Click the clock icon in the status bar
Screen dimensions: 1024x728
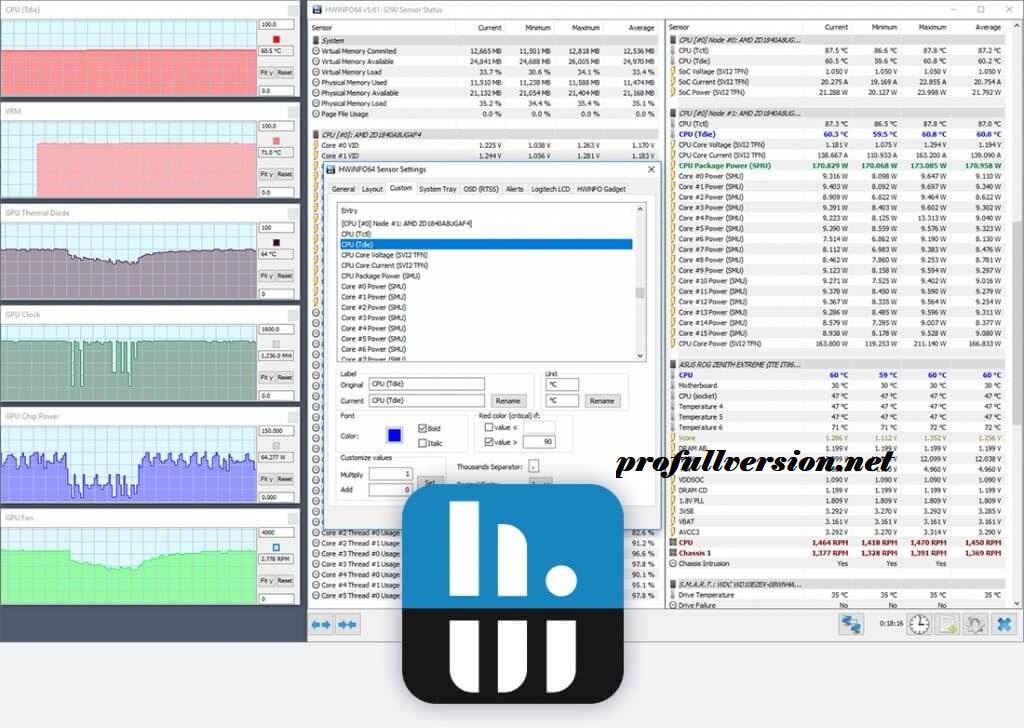[x=918, y=624]
